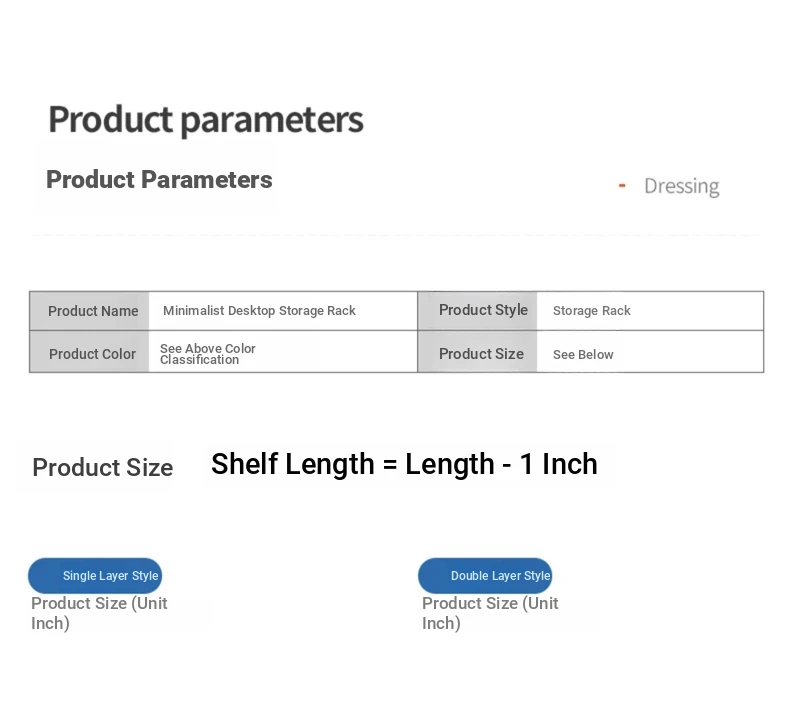The height and width of the screenshot is (702, 790).
Task: Select the bold 'Product Parameters' subheading
Action: pos(159,180)
